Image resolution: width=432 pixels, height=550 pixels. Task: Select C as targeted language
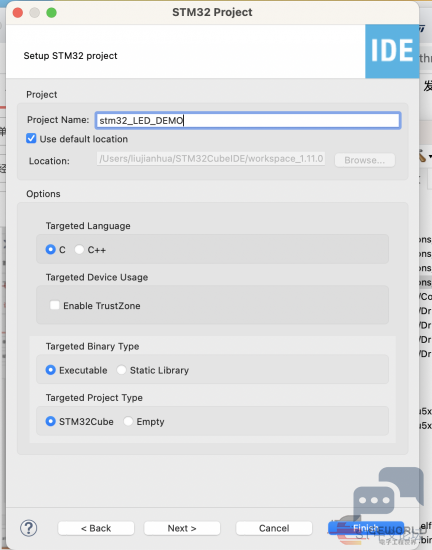coord(50,249)
